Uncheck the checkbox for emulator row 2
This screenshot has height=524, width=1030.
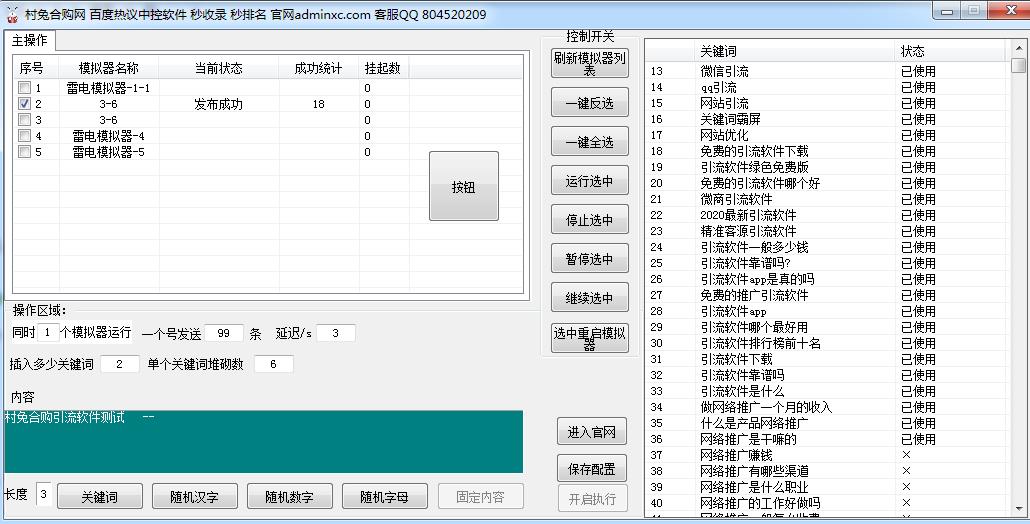coord(24,104)
